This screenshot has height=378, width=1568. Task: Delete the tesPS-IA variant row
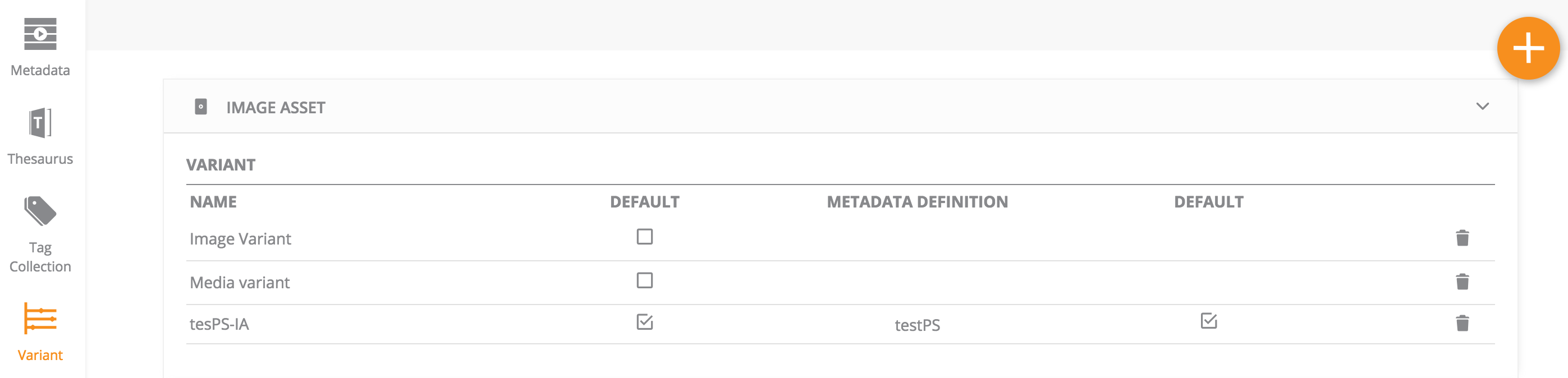[x=1462, y=323]
